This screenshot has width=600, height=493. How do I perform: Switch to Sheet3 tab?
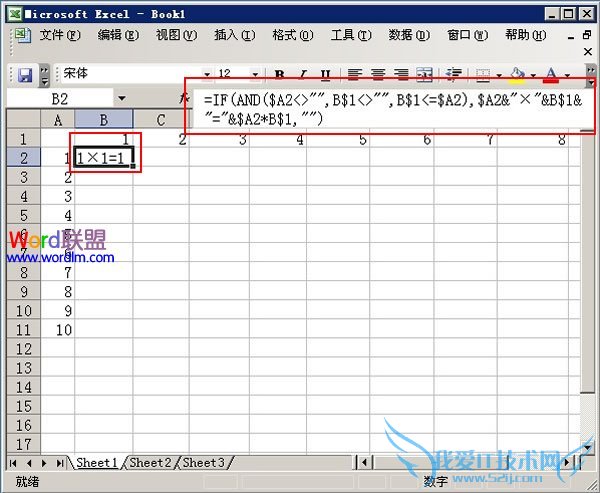(203, 463)
